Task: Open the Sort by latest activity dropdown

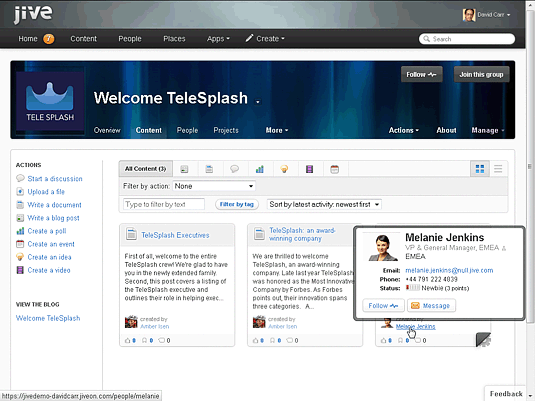Action: pos(324,204)
